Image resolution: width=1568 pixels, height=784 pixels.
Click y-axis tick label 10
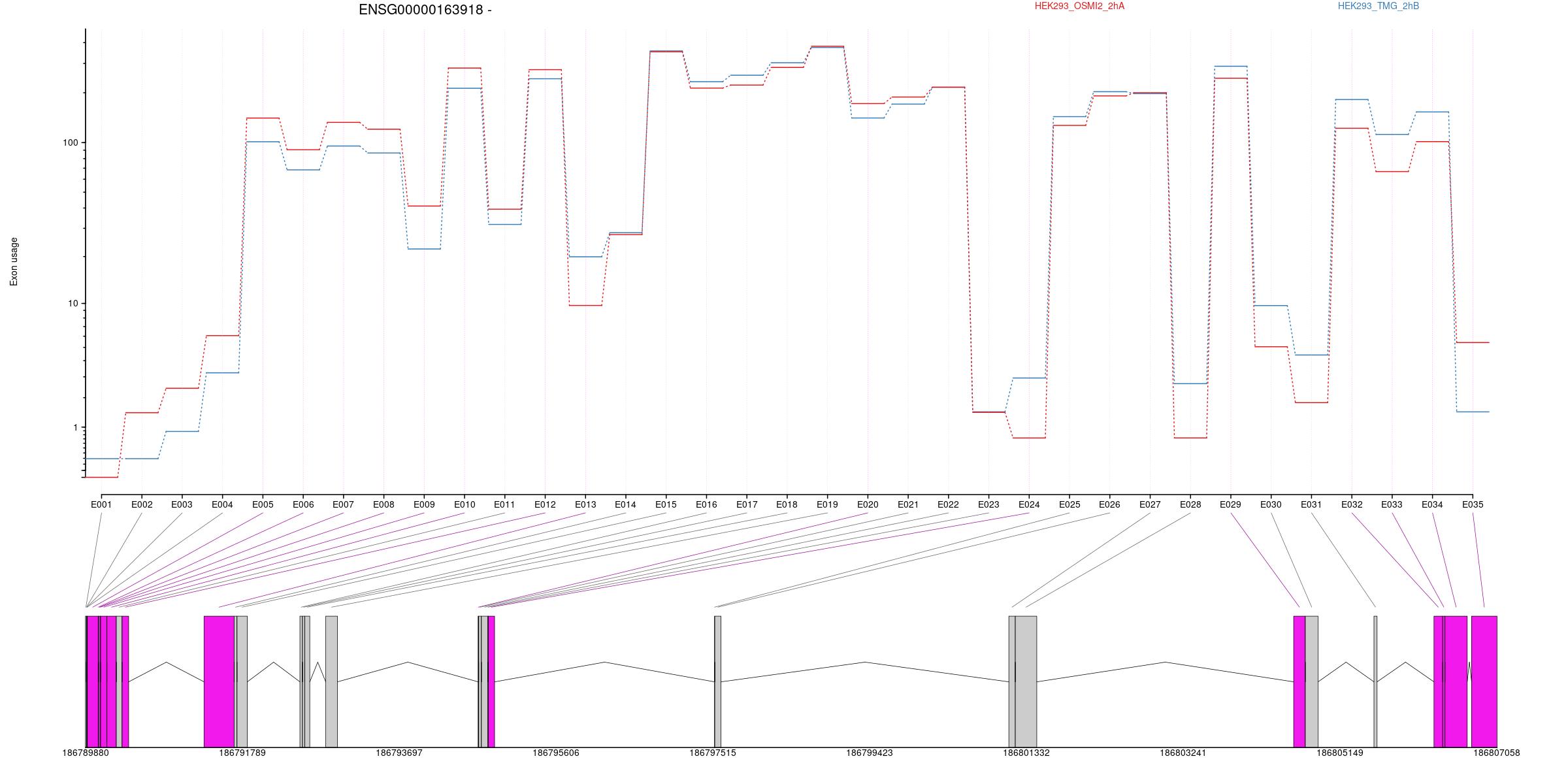coord(73,304)
